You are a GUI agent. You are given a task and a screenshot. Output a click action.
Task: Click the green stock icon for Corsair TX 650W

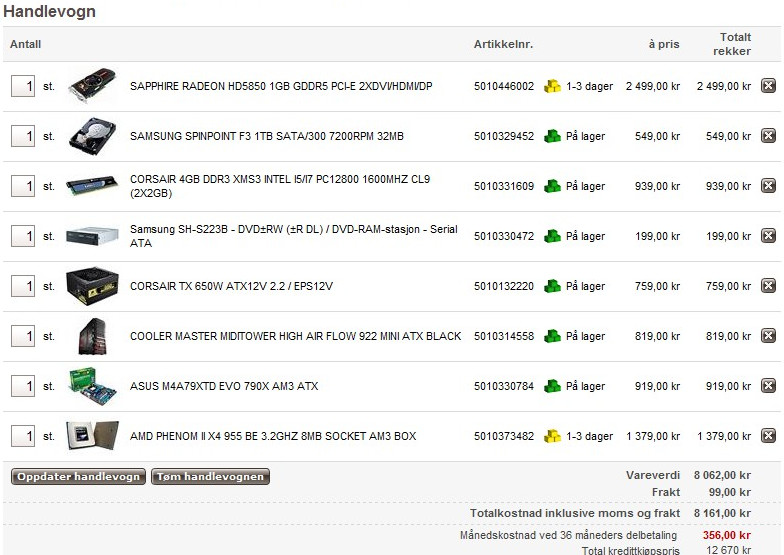(x=552, y=286)
